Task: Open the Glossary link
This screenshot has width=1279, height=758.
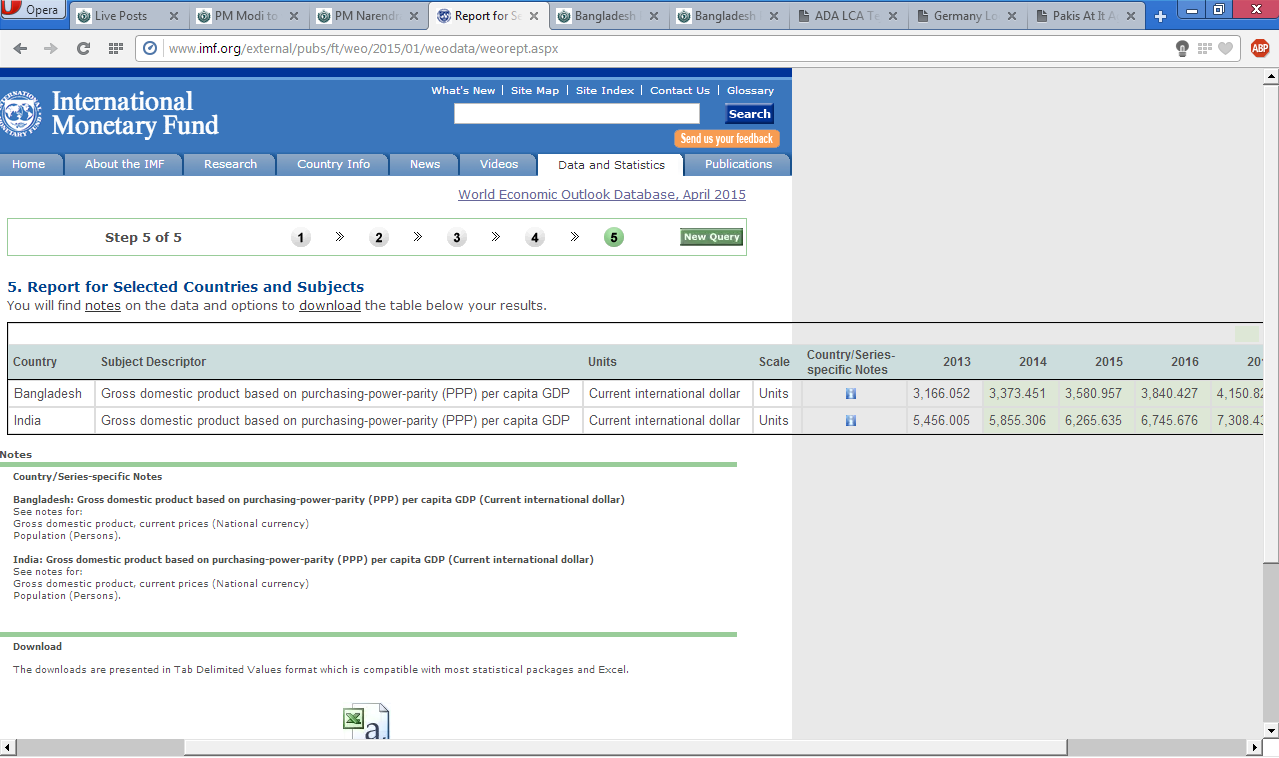Action: (x=750, y=90)
